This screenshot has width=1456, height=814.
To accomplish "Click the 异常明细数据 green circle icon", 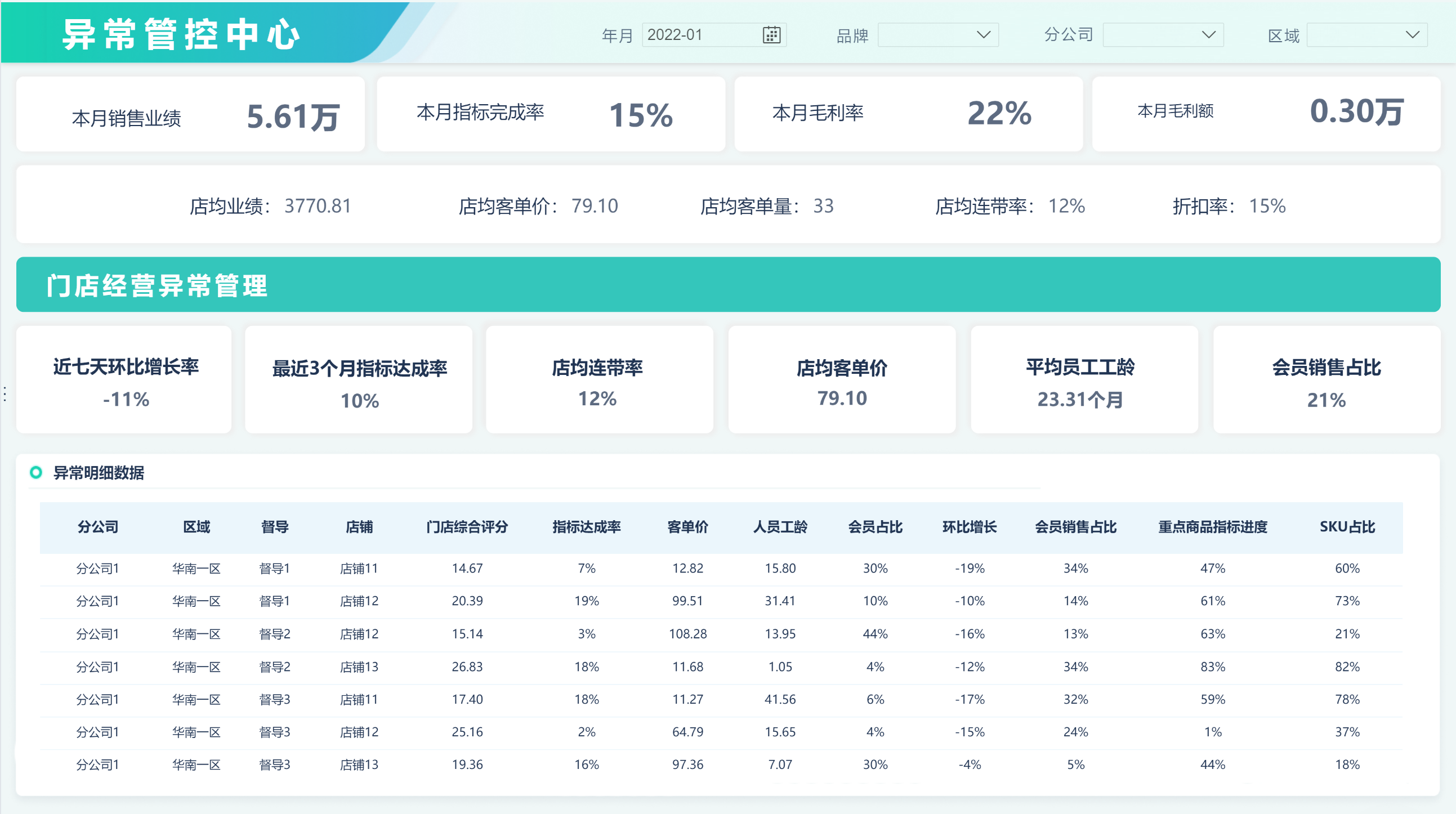I will click(36, 472).
